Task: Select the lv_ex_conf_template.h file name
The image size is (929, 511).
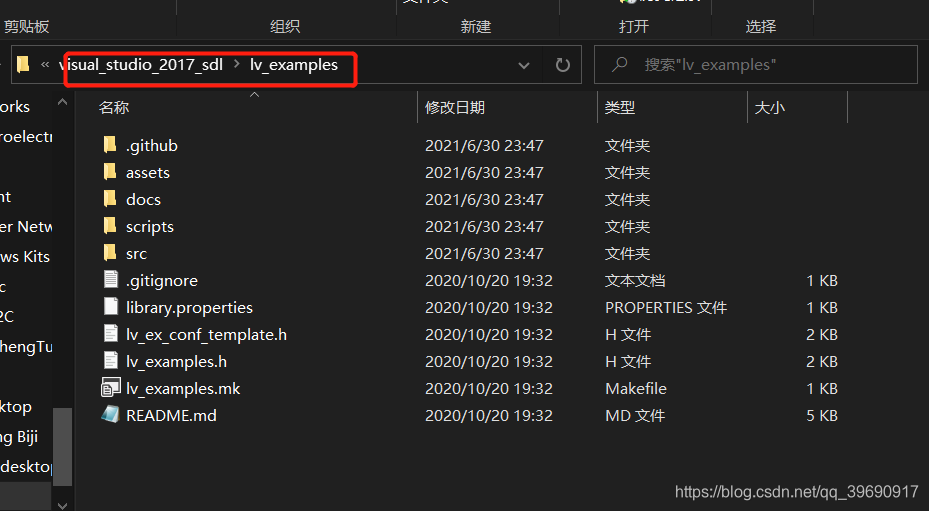Action: point(206,335)
